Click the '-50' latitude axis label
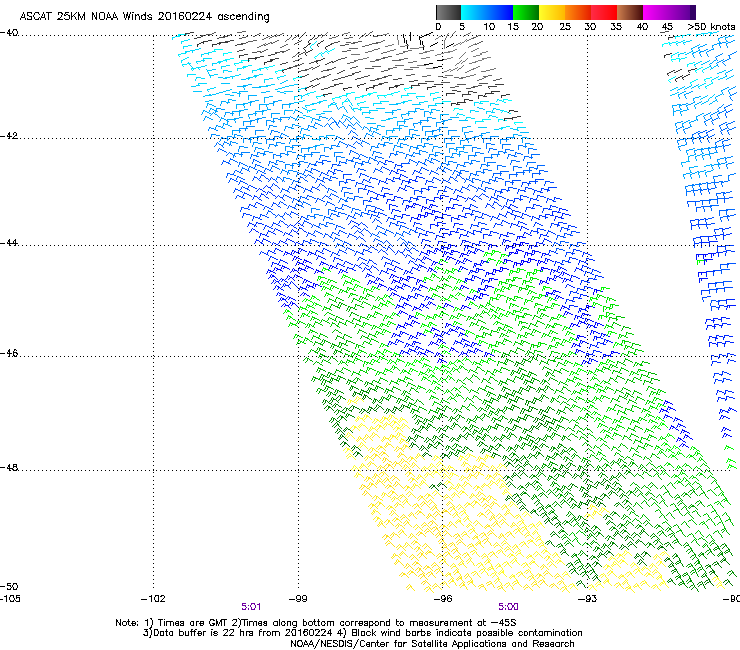Screen dimensions: 740x650 point(9,587)
